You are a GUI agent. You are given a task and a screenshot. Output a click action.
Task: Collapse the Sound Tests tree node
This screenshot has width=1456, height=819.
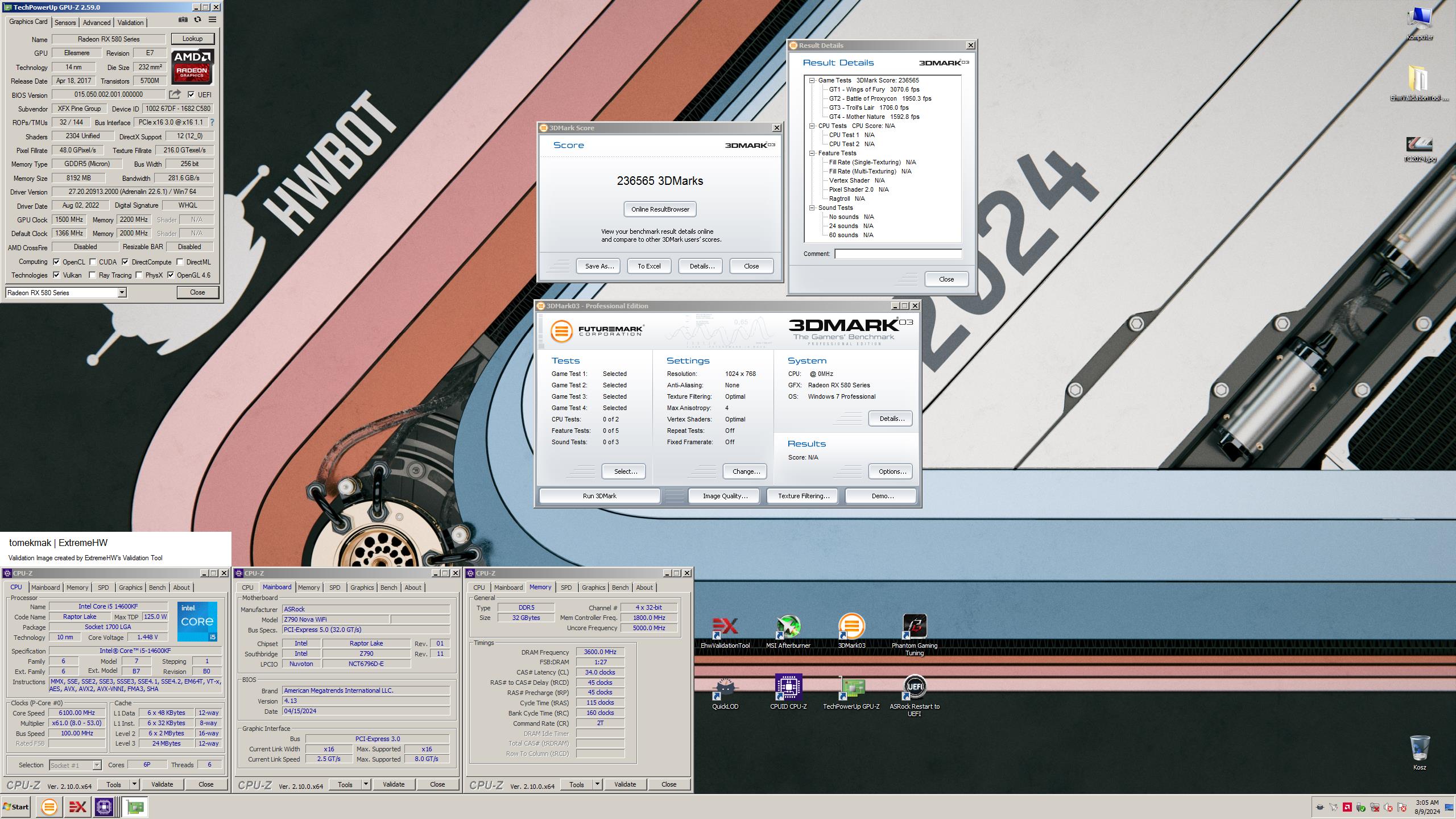(x=812, y=208)
